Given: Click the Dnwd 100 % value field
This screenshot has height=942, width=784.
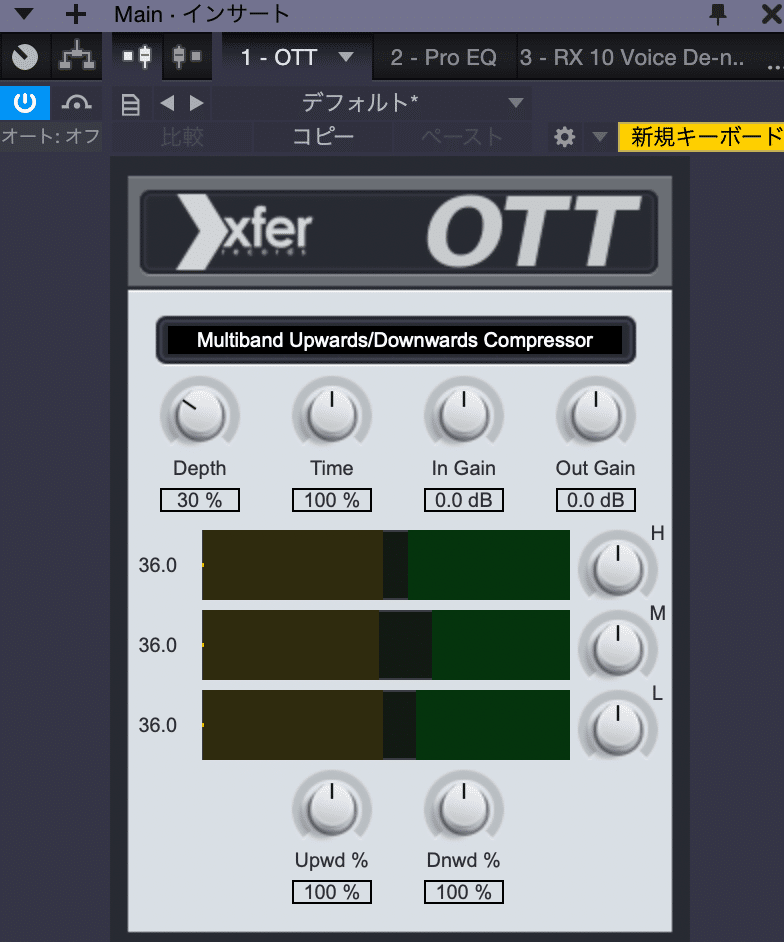Looking at the screenshot, I should click(x=464, y=892).
